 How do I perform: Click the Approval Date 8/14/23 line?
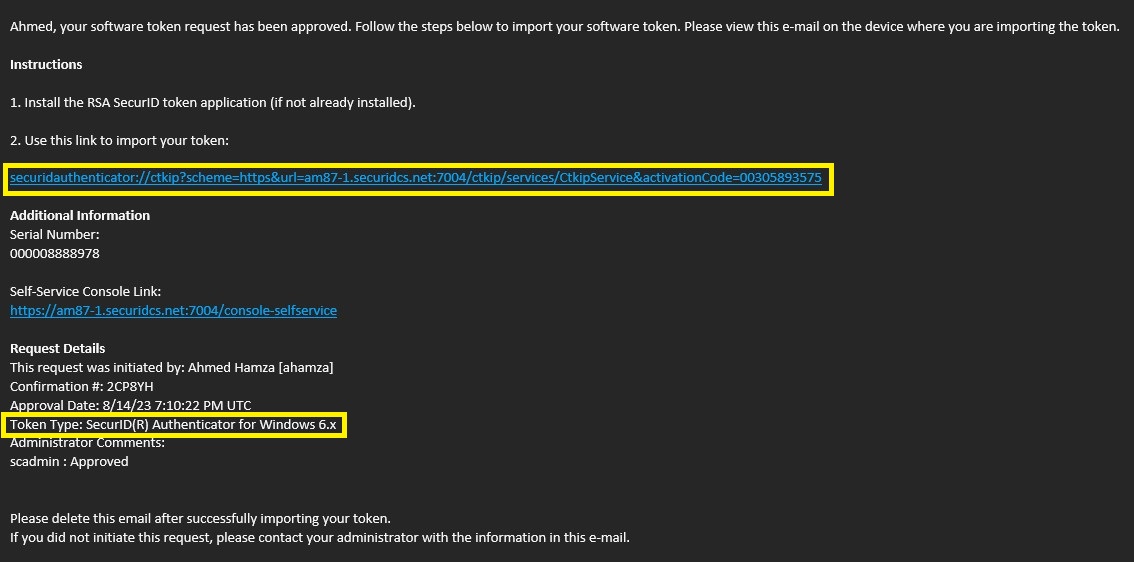point(130,405)
